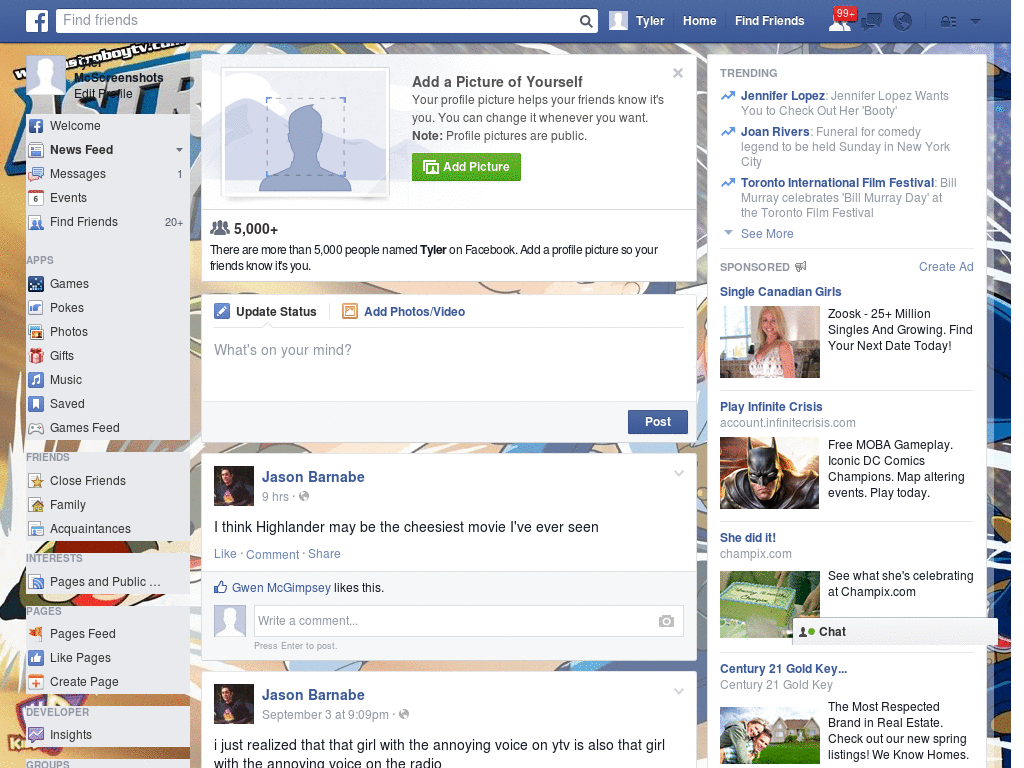This screenshot has width=1024, height=768.
Task: Click Create Ad link
Action: tap(946, 266)
